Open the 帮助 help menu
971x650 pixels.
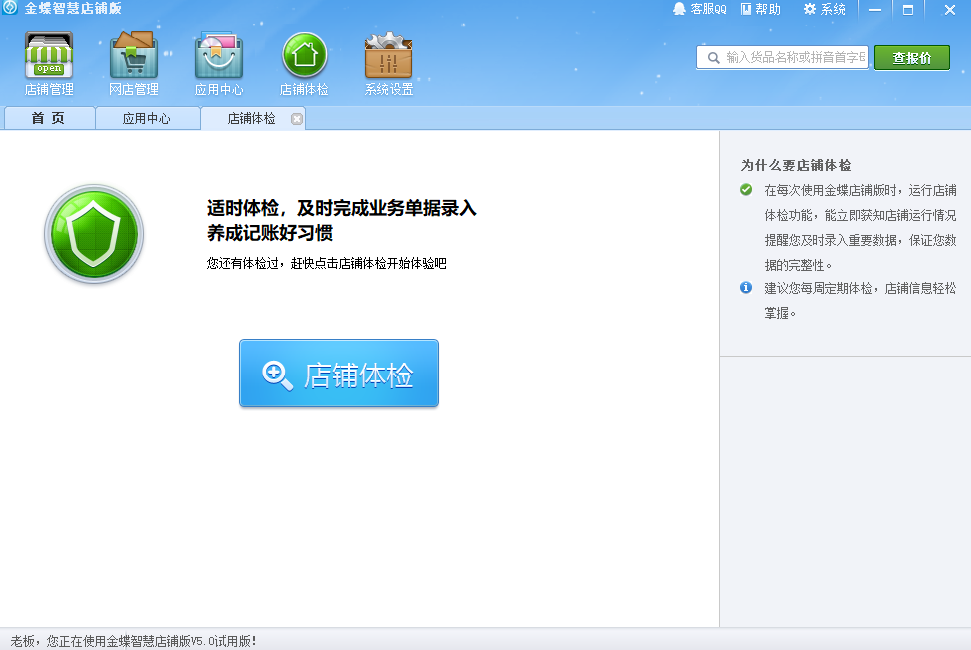pyautogui.click(x=761, y=9)
